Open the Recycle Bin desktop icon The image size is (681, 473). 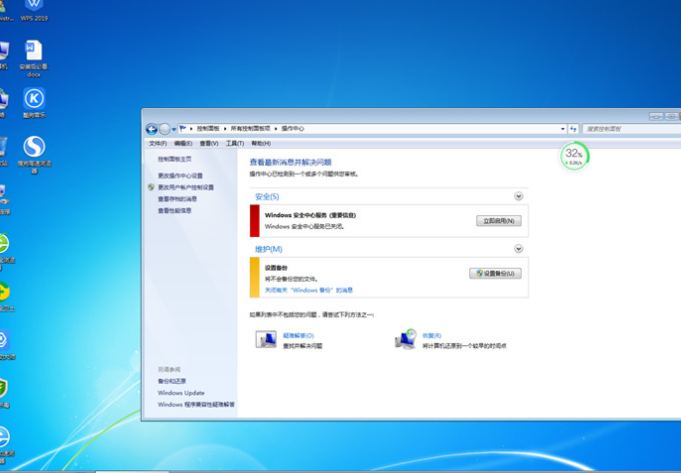[x=3, y=151]
